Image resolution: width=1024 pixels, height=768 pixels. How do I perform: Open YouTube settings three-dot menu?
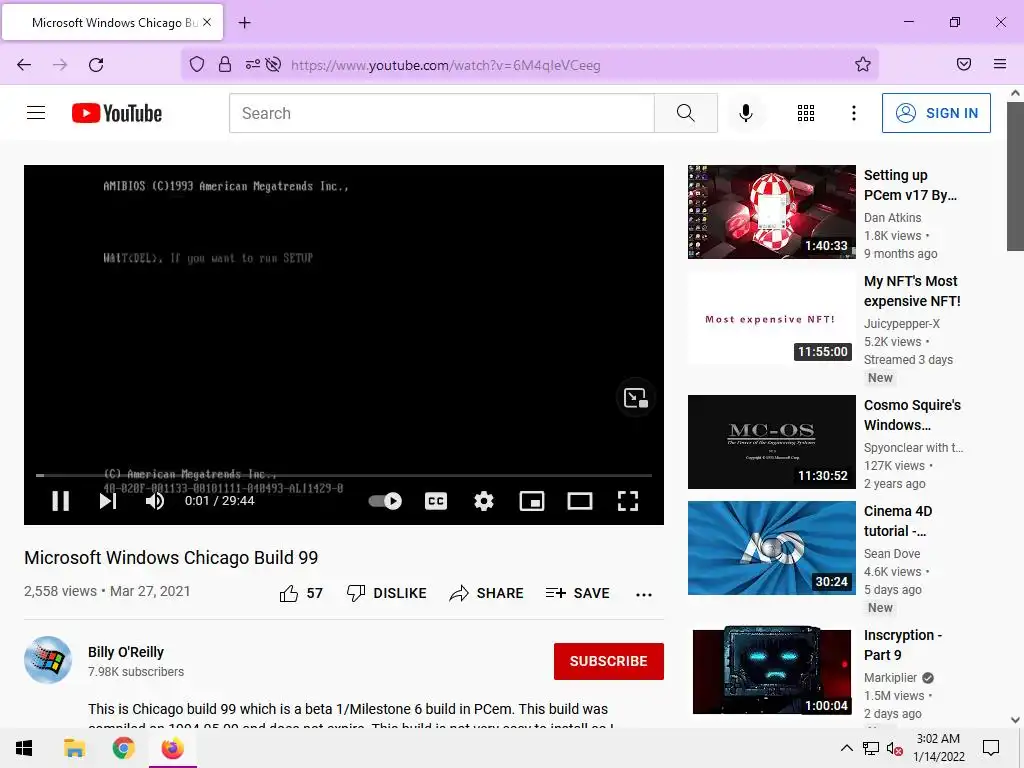pos(853,113)
